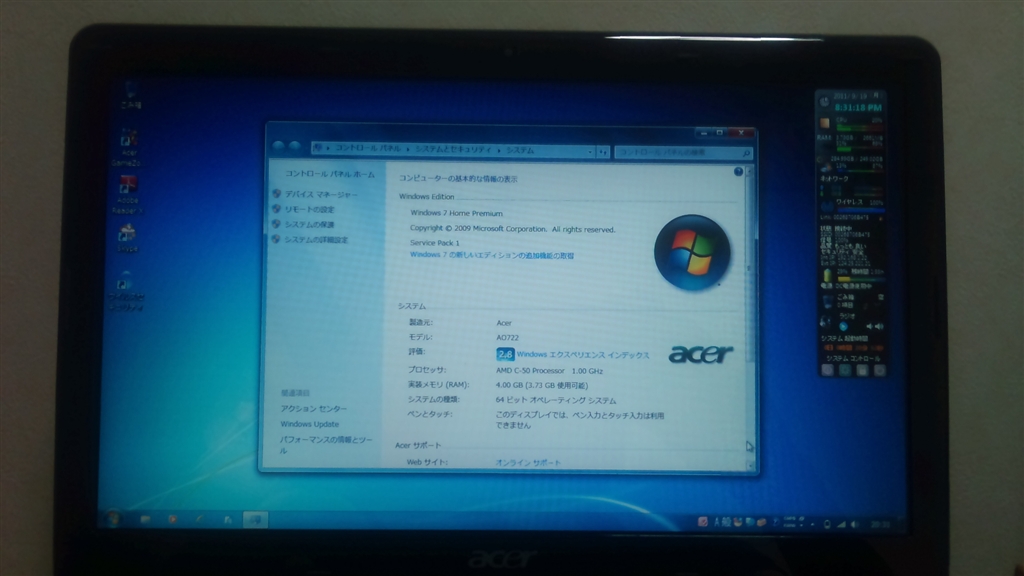The height and width of the screenshot is (576, 1024).
Task: Open the Acer GameZone desktop shortcut
Action: [x=128, y=146]
